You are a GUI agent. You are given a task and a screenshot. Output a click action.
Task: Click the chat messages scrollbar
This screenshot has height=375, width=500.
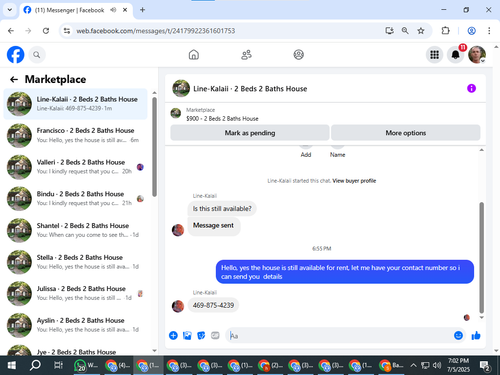click(x=481, y=257)
